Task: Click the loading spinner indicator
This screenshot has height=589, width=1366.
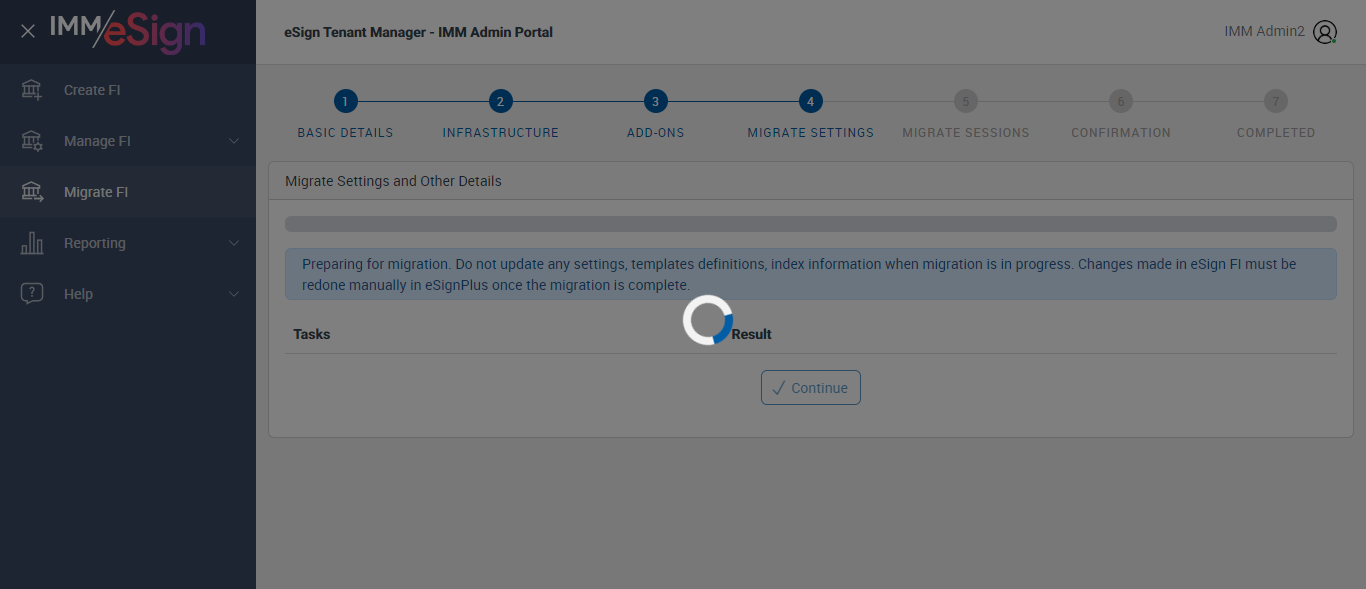Action: pos(708,320)
